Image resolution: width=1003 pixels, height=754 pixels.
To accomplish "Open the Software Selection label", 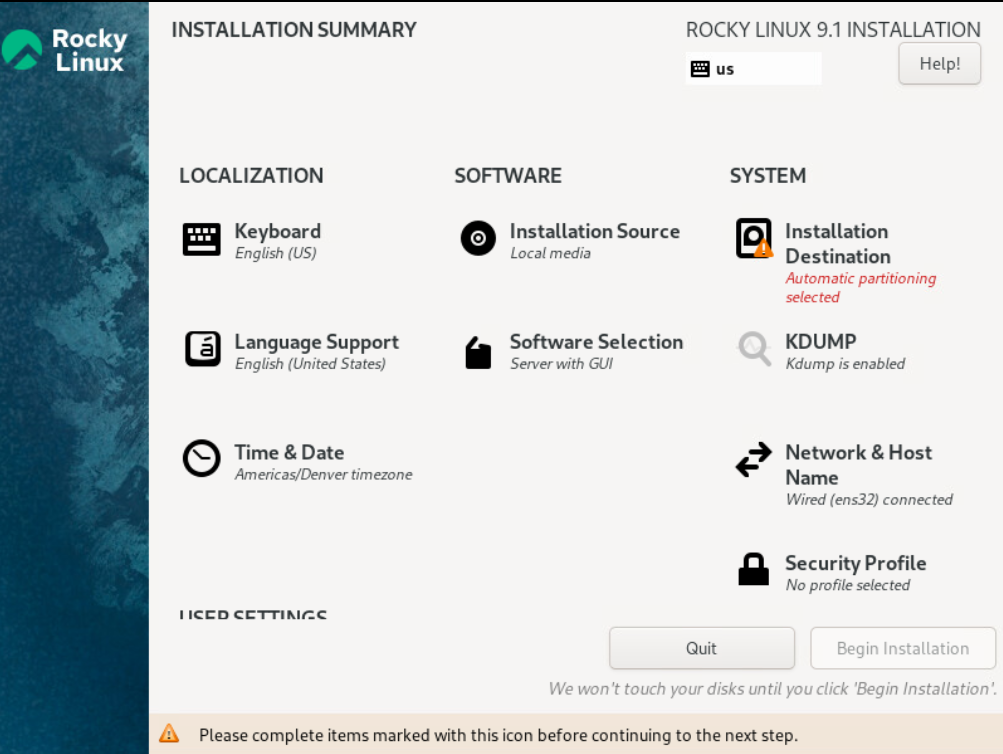I will 596,342.
